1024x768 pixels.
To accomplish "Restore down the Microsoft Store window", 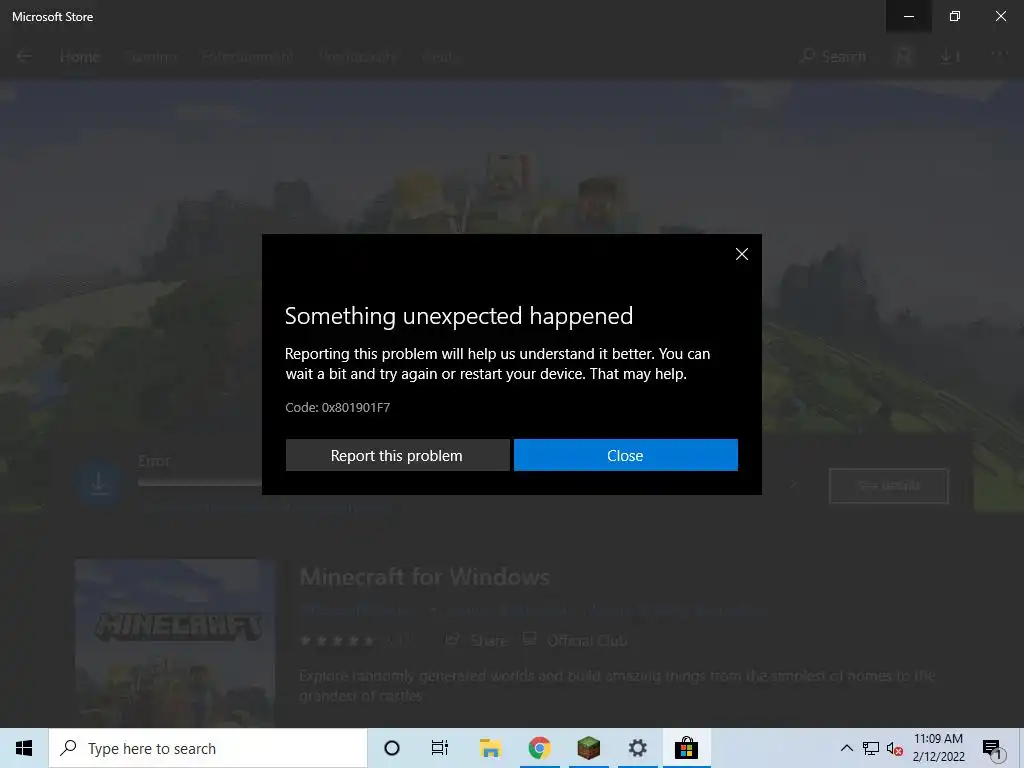I will (955, 16).
